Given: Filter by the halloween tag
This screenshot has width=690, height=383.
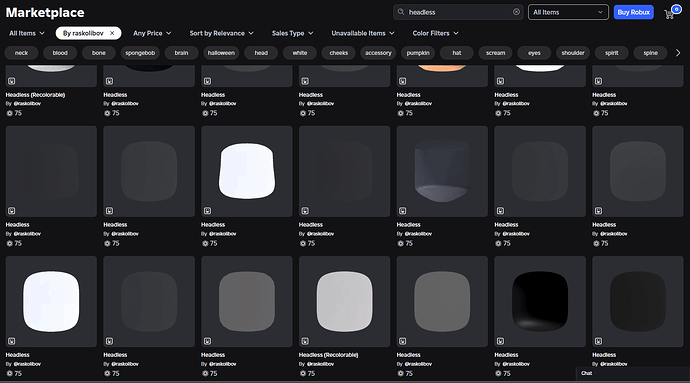Looking at the screenshot, I should 221,53.
